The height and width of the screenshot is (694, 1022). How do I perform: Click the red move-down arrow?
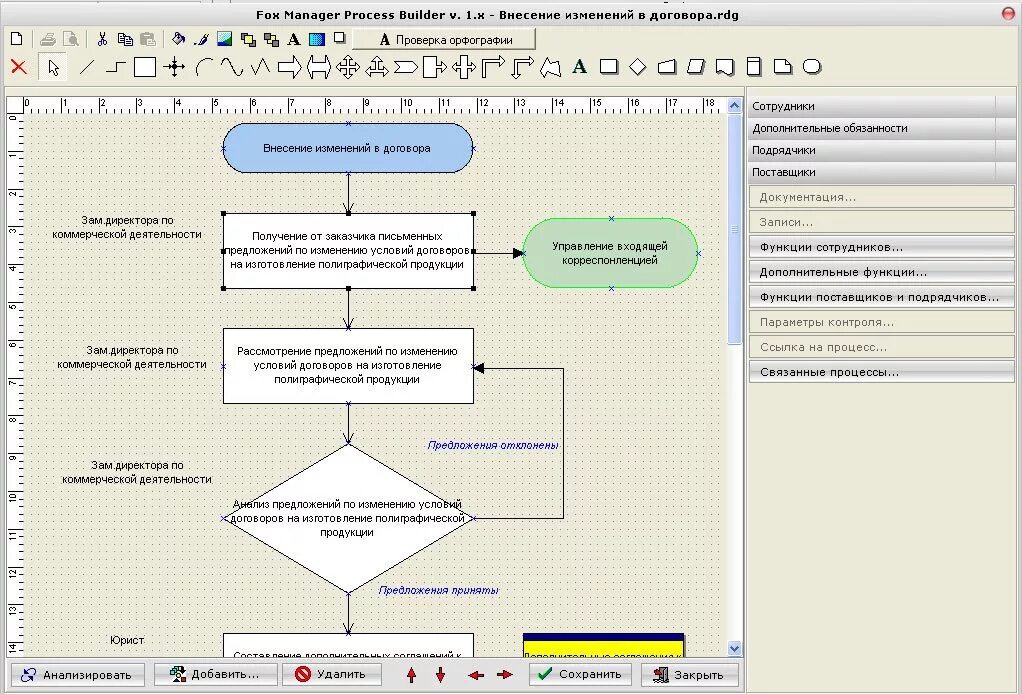coord(441,675)
